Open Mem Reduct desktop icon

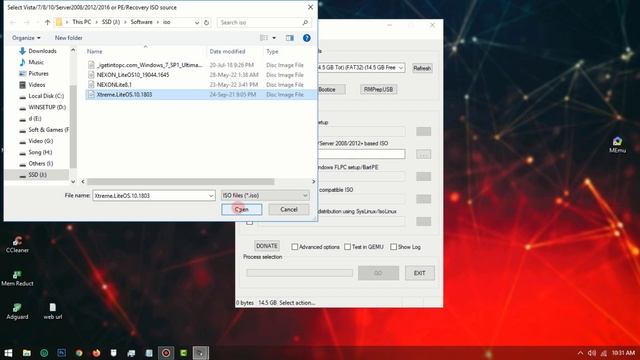point(17,278)
